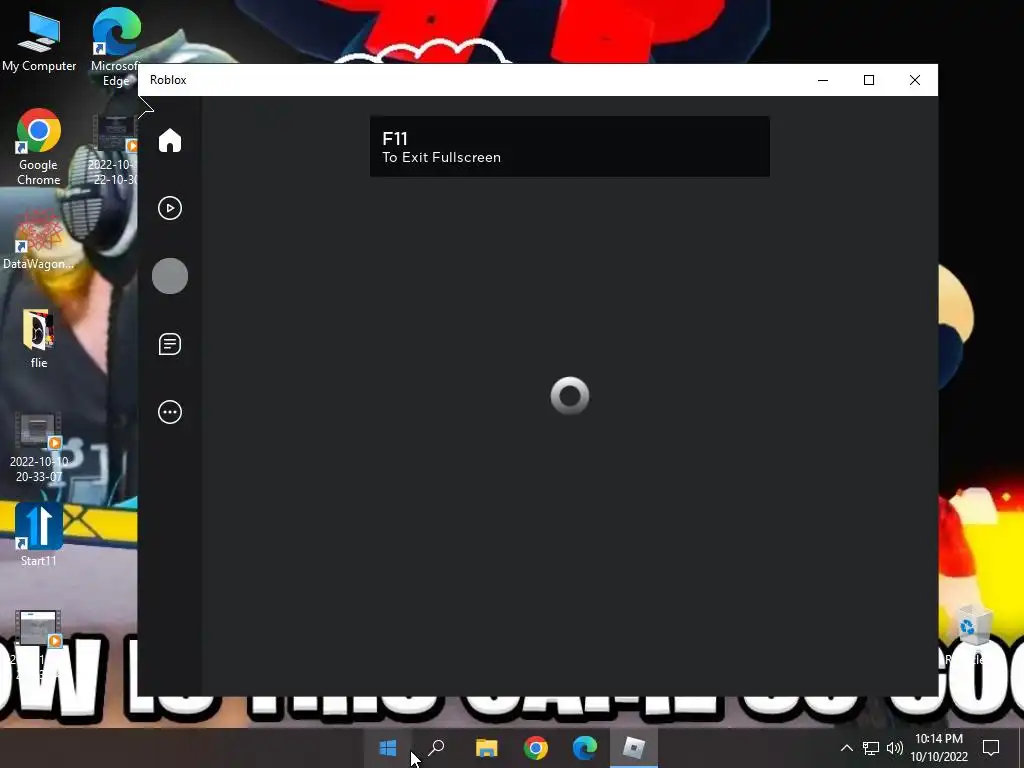This screenshot has width=1024, height=768.
Task: Open the Discover play icon in Roblox sidebar
Action: [170, 208]
